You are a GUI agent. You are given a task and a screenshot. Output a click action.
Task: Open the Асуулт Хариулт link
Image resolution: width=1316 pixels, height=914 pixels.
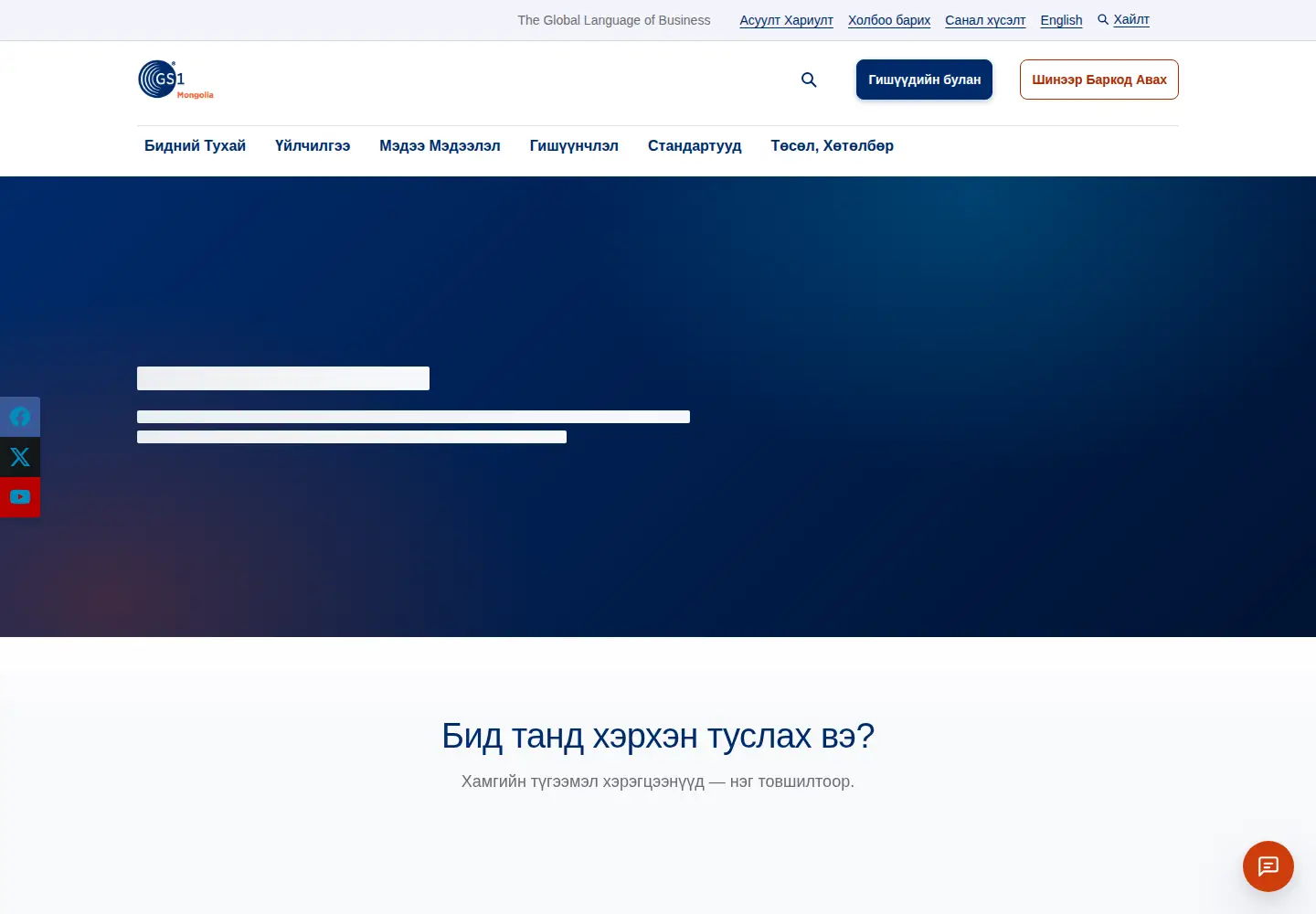(786, 20)
